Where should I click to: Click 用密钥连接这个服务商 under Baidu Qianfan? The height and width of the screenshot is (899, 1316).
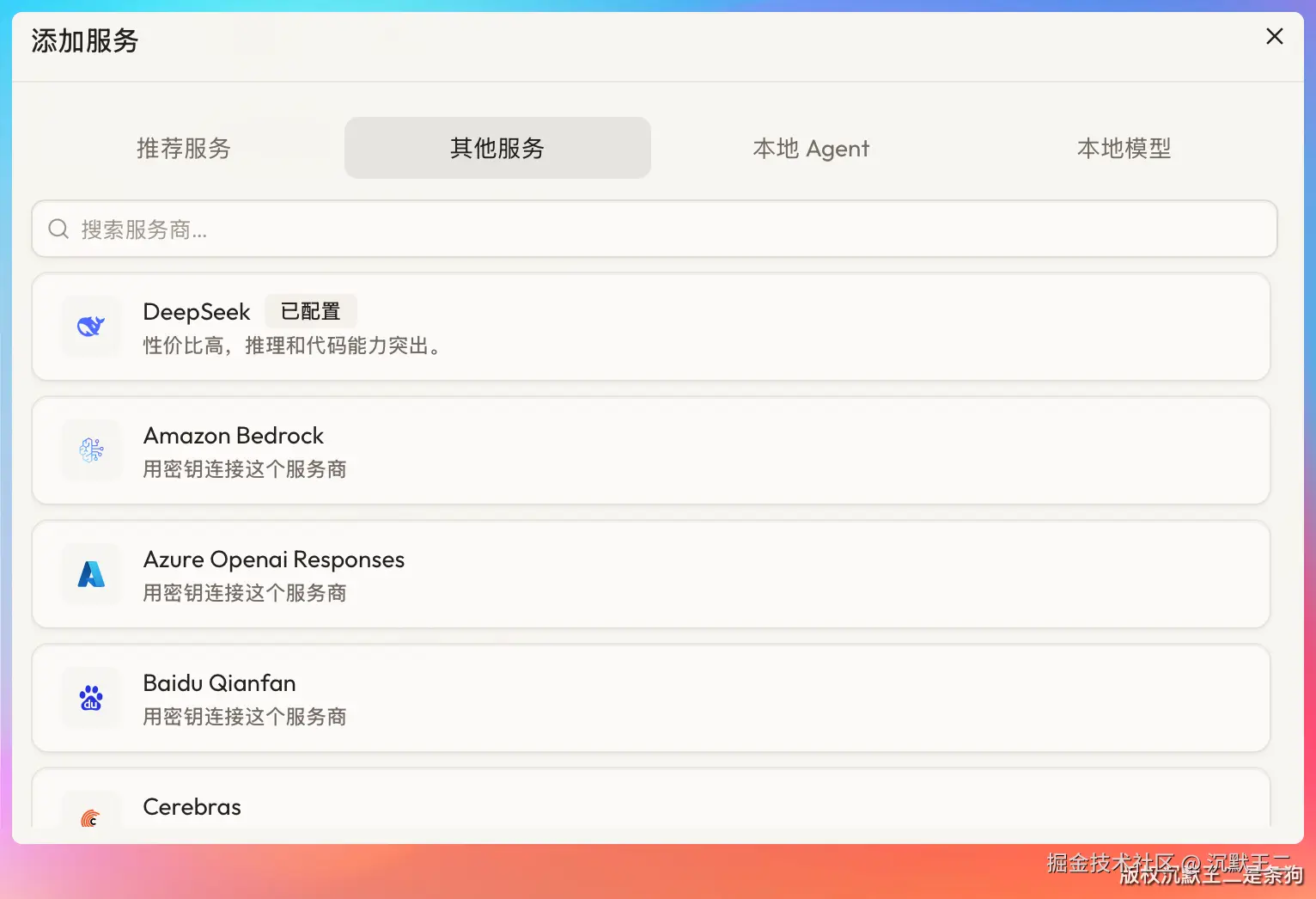pyautogui.click(x=245, y=717)
